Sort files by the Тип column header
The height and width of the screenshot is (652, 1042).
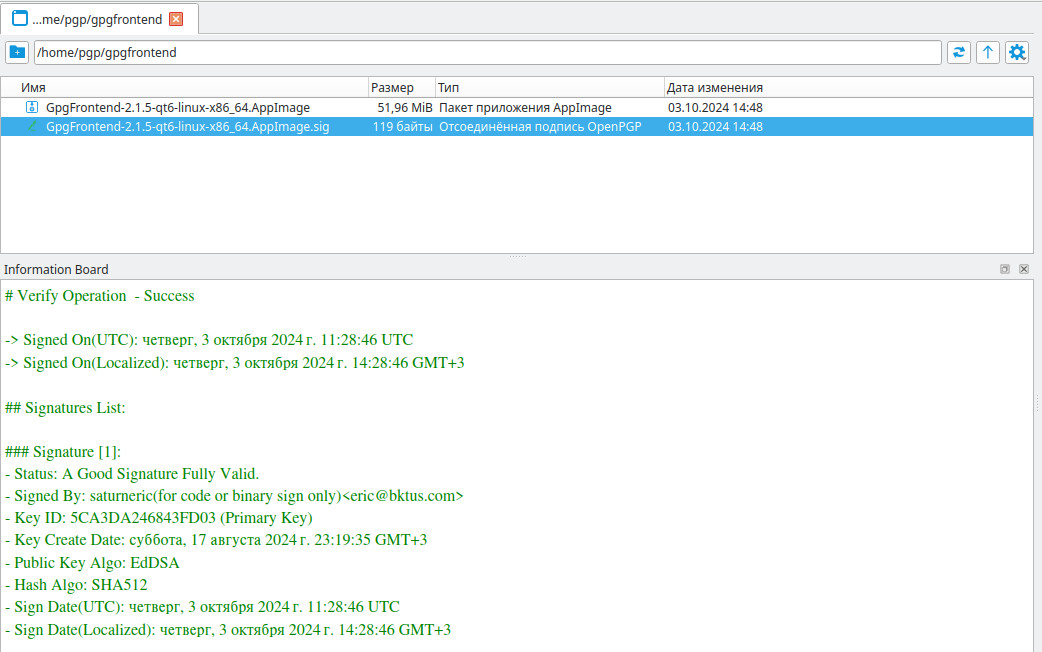click(549, 87)
